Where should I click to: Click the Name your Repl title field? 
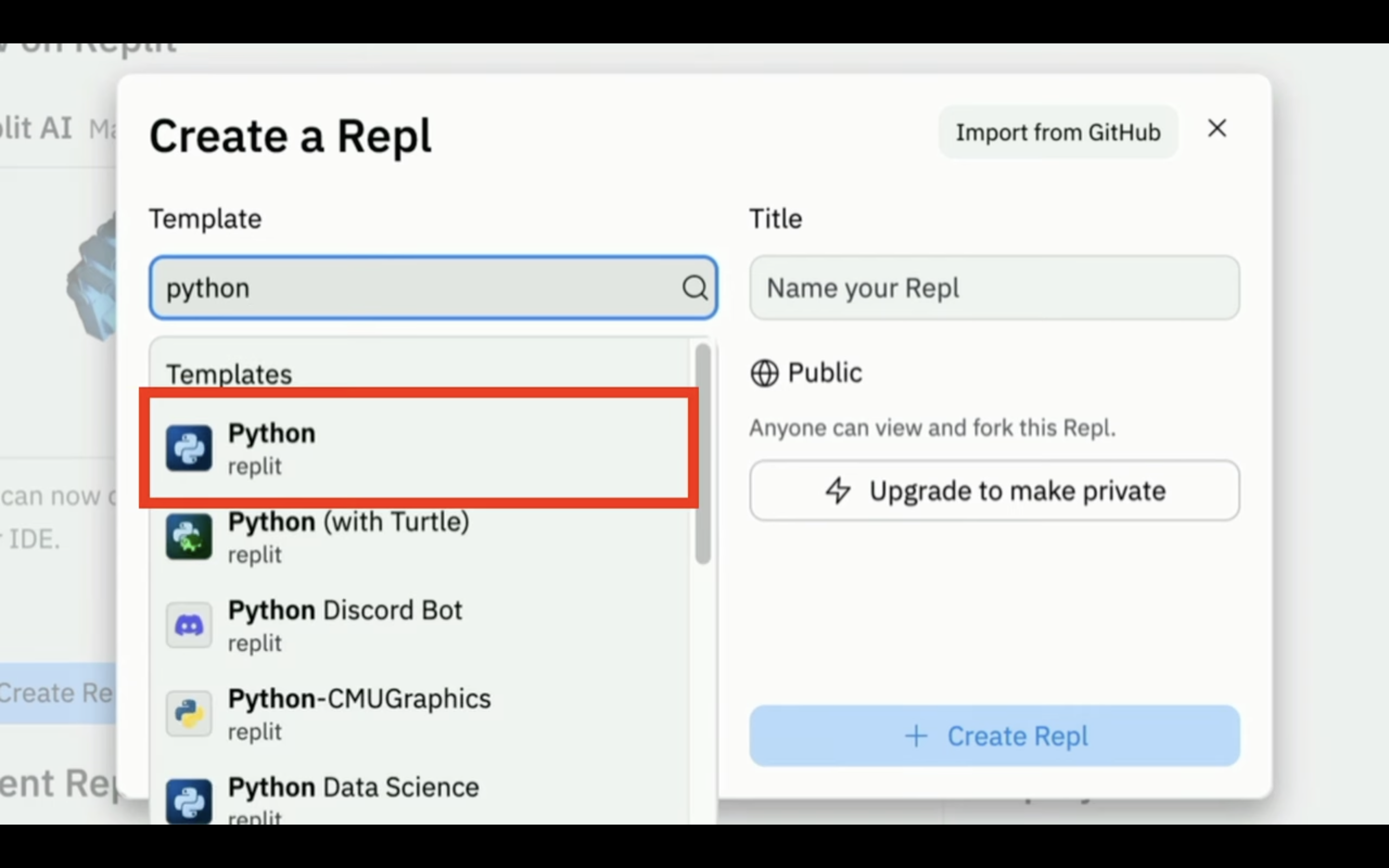[x=994, y=287]
